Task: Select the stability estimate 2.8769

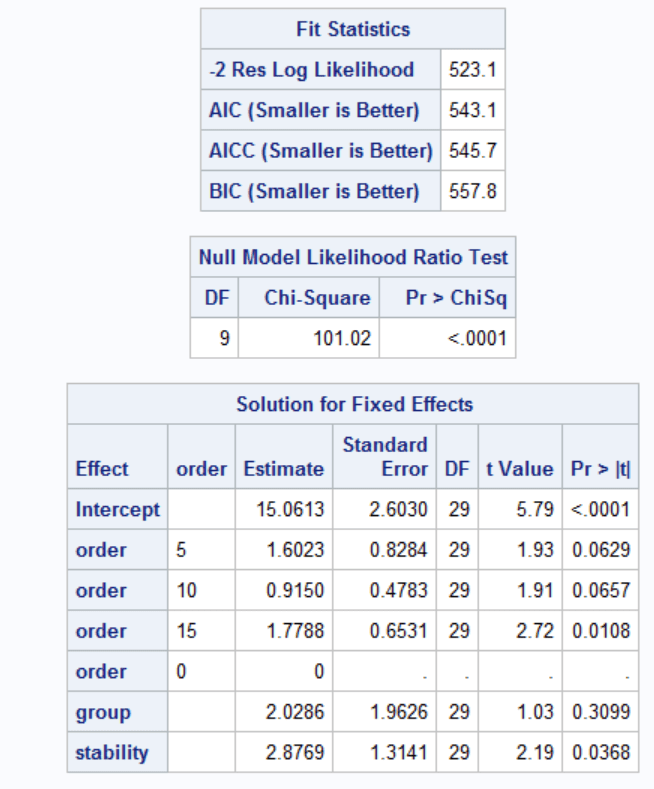Action: (x=295, y=753)
